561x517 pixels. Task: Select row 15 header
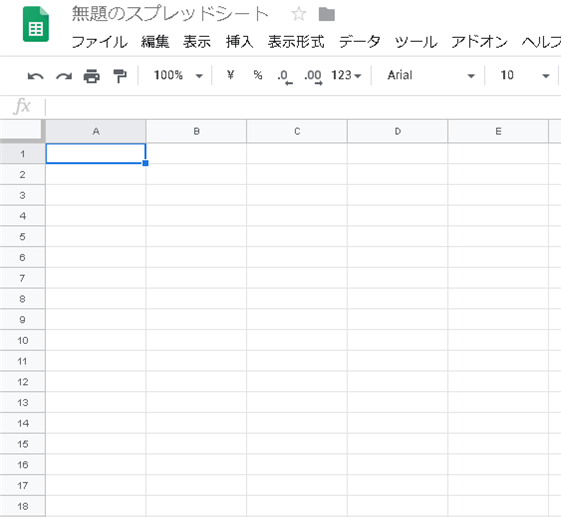click(x=23, y=444)
